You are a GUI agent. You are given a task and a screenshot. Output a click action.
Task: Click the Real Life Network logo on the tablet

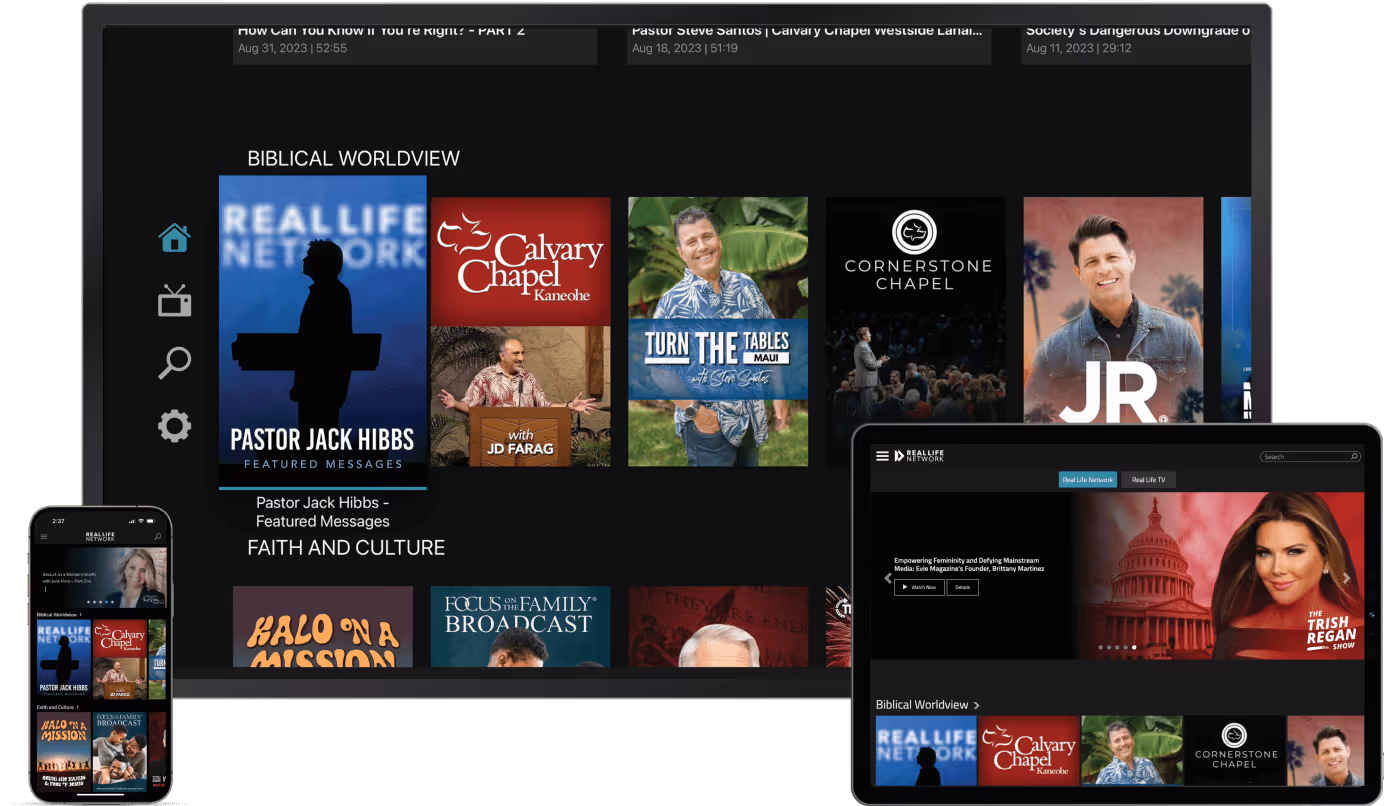coord(919,456)
